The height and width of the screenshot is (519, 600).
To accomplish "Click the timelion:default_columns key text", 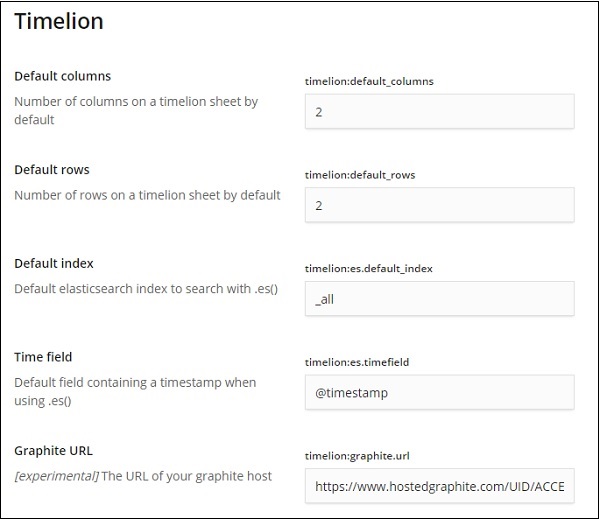I will [369, 81].
